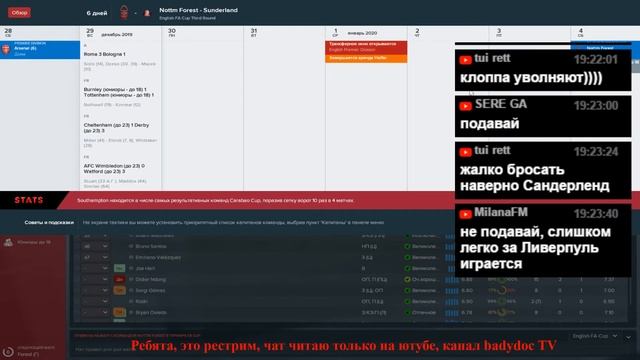Expand the Joe Hart squad position dropdown
This screenshot has height=360, width=640.
(x=105, y=269)
